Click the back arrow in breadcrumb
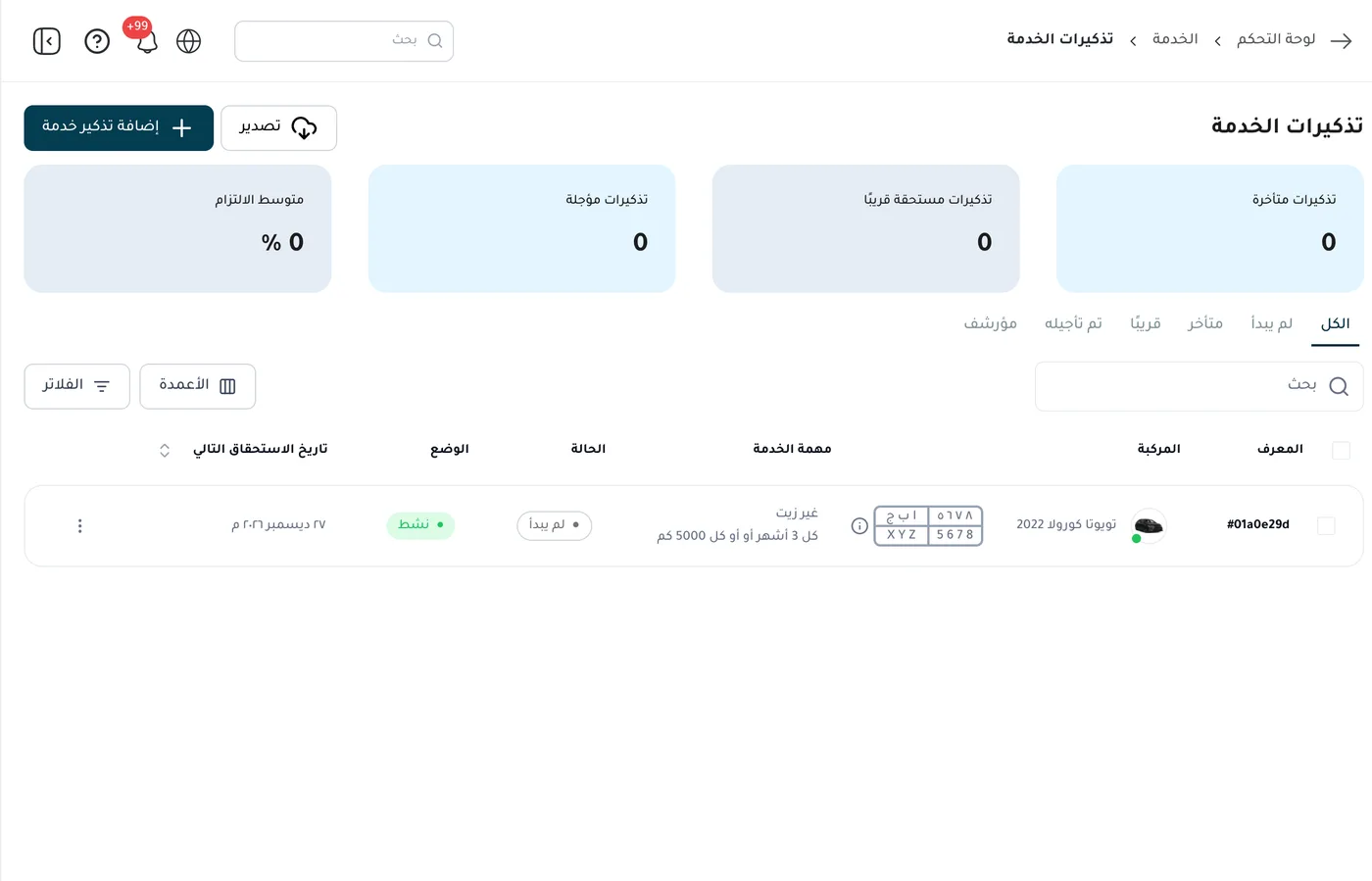The height and width of the screenshot is (881, 1372). pyautogui.click(x=1342, y=40)
